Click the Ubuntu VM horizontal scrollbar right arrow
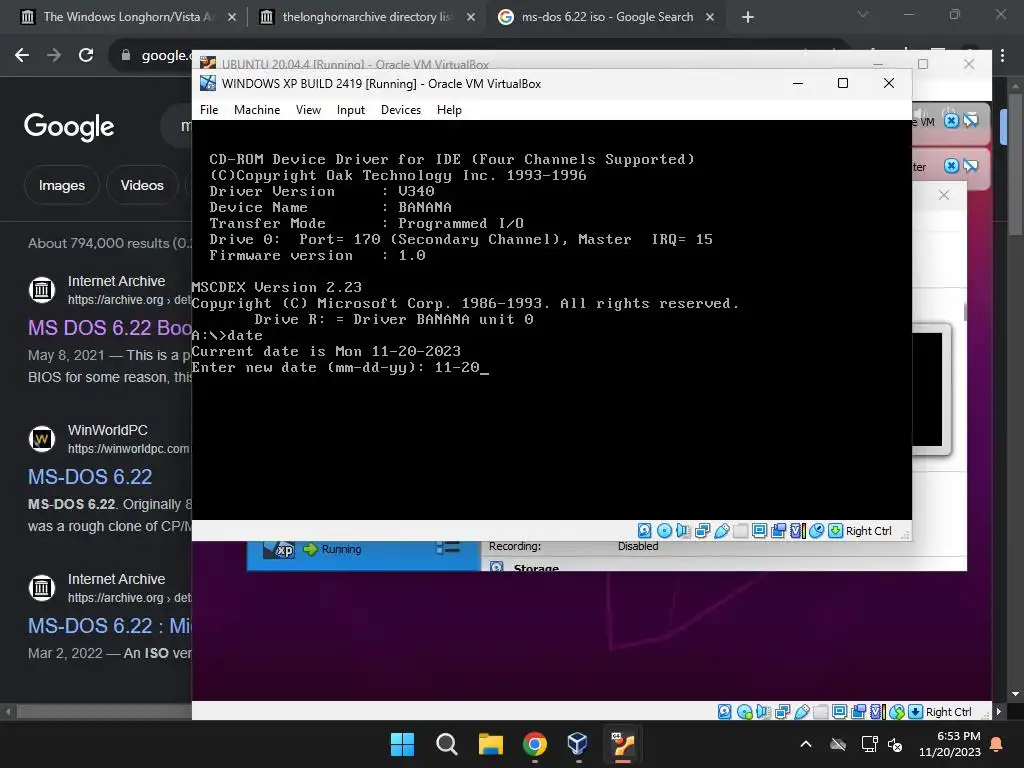The height and width of the screenshot is (768, 1024). [998, 712]
